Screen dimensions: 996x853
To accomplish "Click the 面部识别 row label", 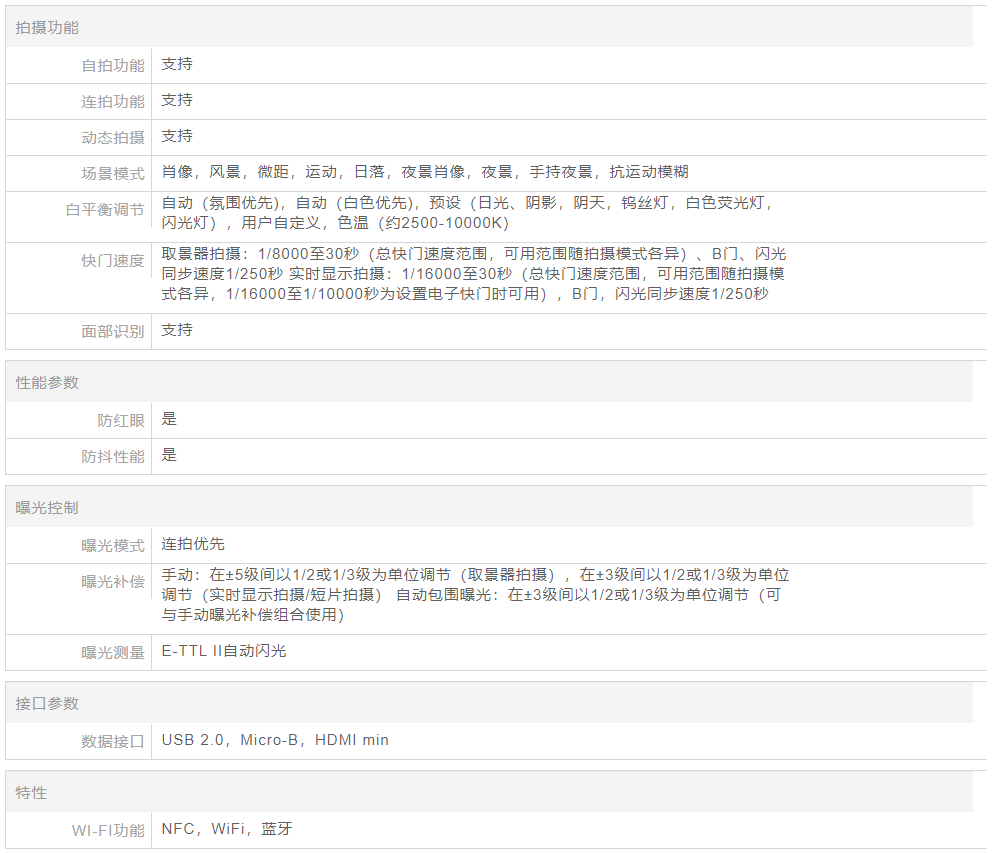I will click(112, 332).
